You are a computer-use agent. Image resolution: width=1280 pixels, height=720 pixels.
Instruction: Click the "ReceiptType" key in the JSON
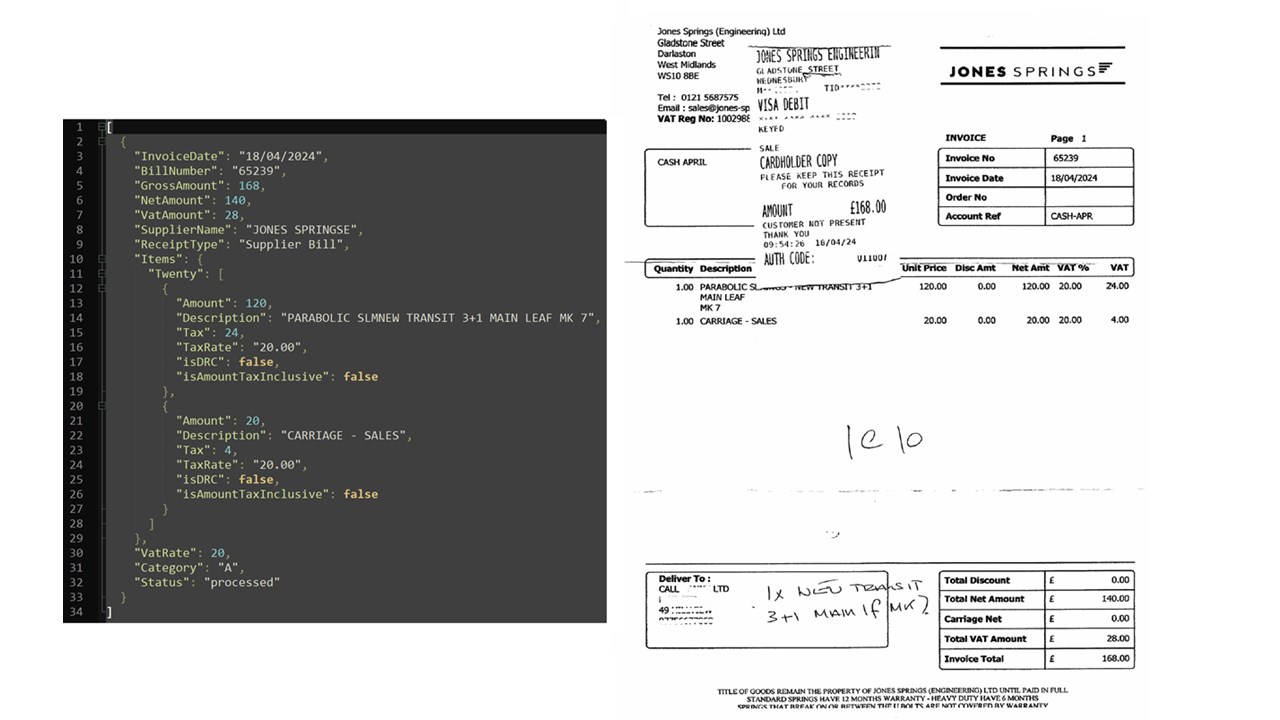182,244
